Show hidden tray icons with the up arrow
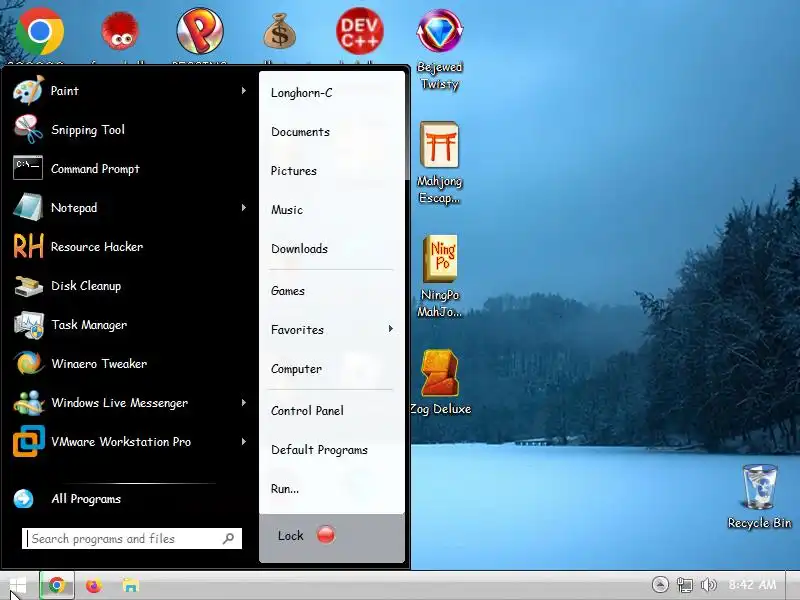800x600 pixels. (x=660, y=585)
